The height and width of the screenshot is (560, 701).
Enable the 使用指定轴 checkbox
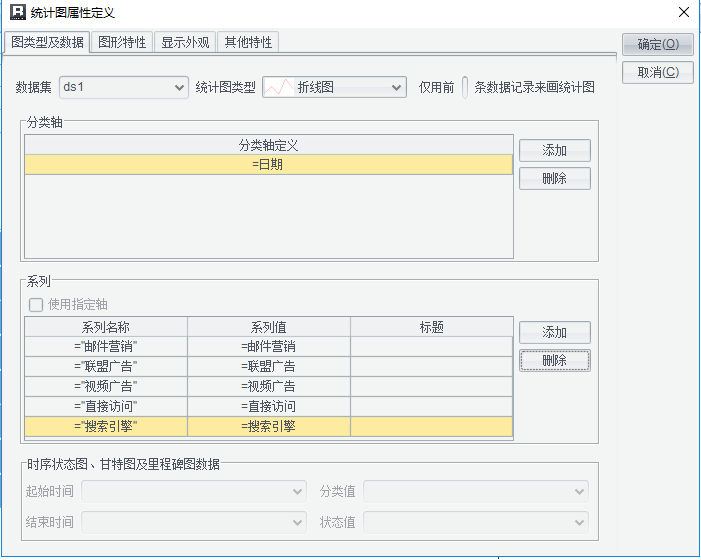tap(36, 304)
